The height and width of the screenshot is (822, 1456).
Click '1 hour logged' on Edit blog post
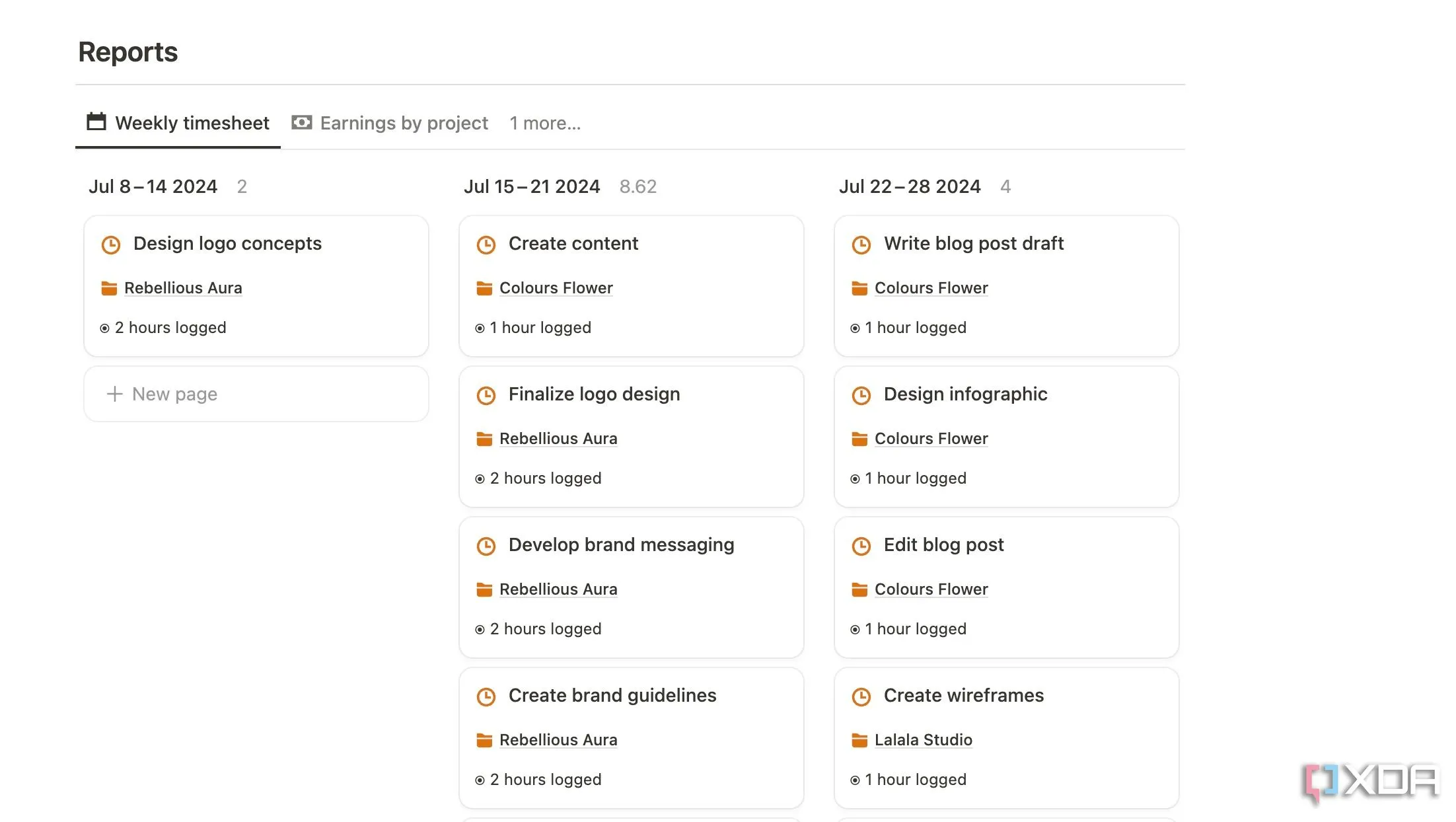tap(908, 629)
